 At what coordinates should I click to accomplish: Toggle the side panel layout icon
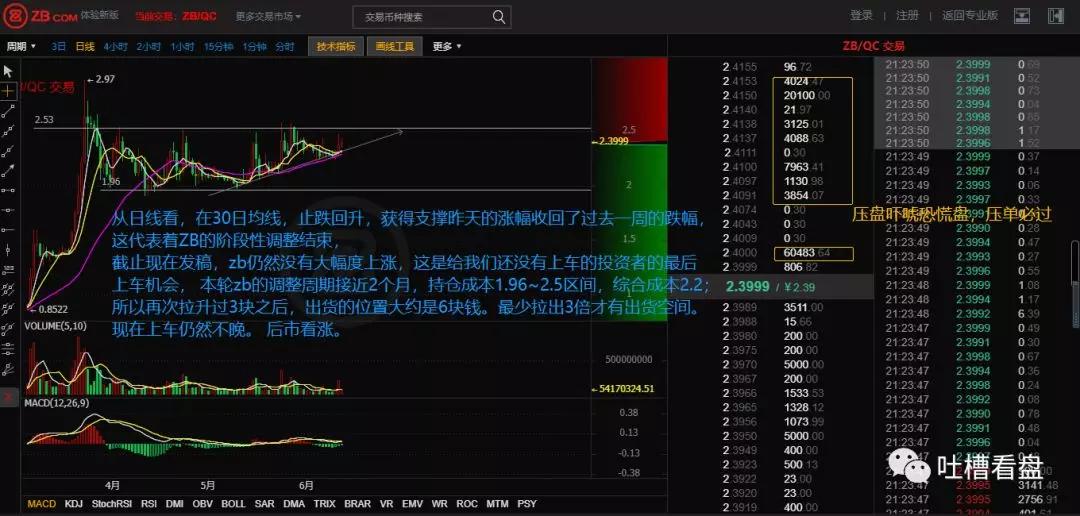(1055, 15)
